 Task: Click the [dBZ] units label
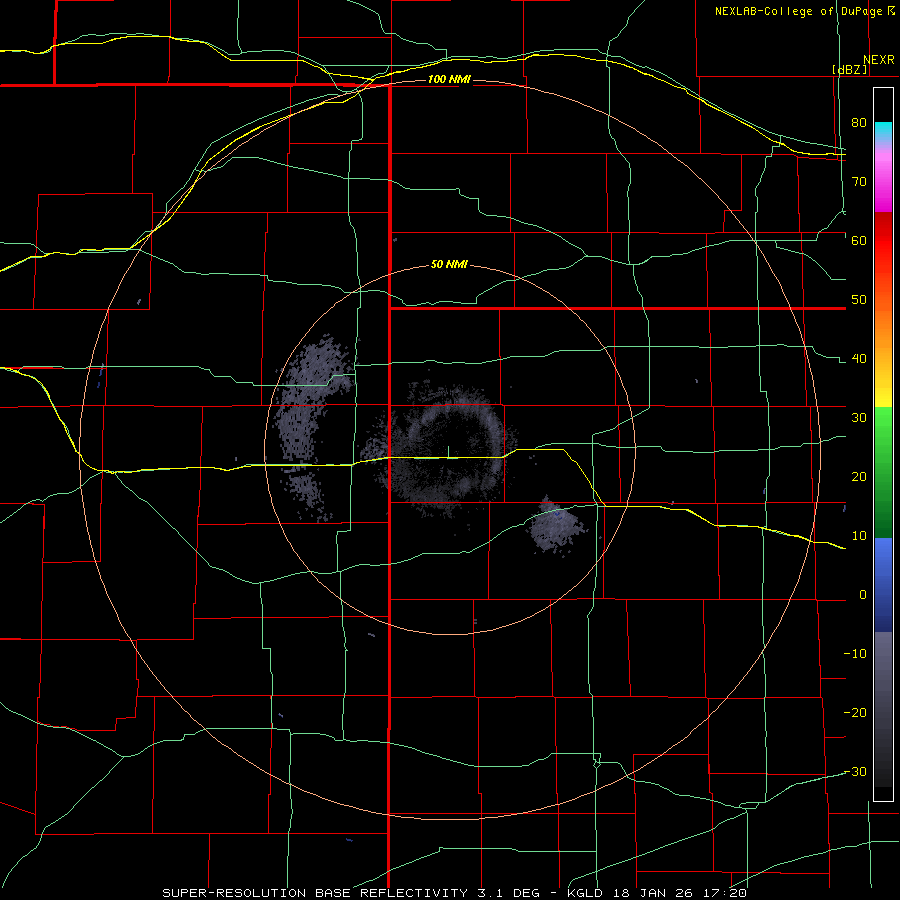(849, 69)
